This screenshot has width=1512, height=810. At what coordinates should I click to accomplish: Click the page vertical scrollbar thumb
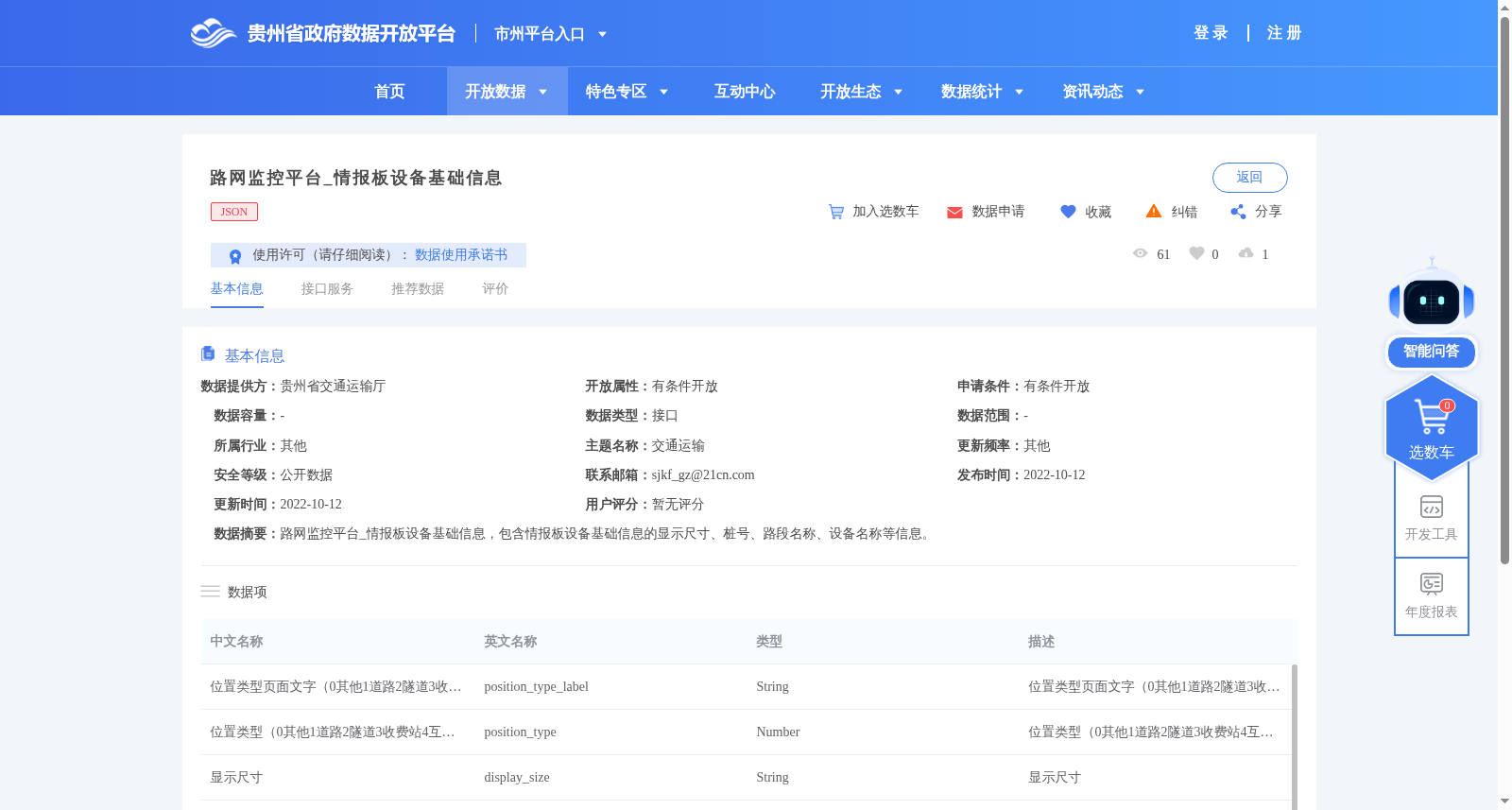[x=1504, y=290]
